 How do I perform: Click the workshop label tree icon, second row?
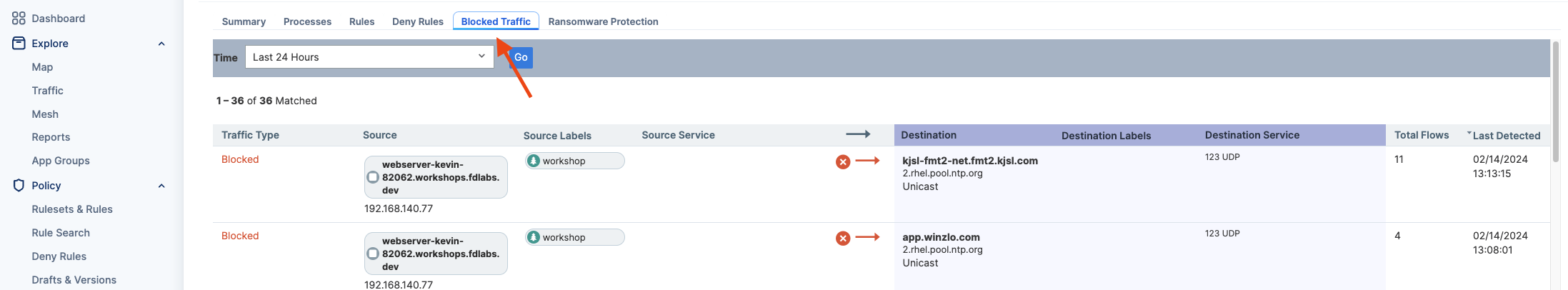tap(534, 237)
